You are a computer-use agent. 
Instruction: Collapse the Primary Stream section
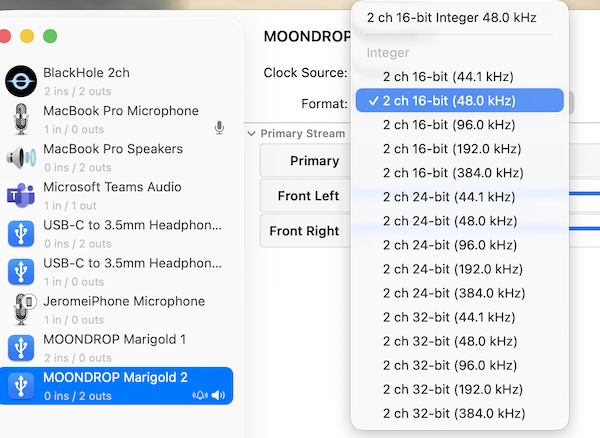[251, 134]
